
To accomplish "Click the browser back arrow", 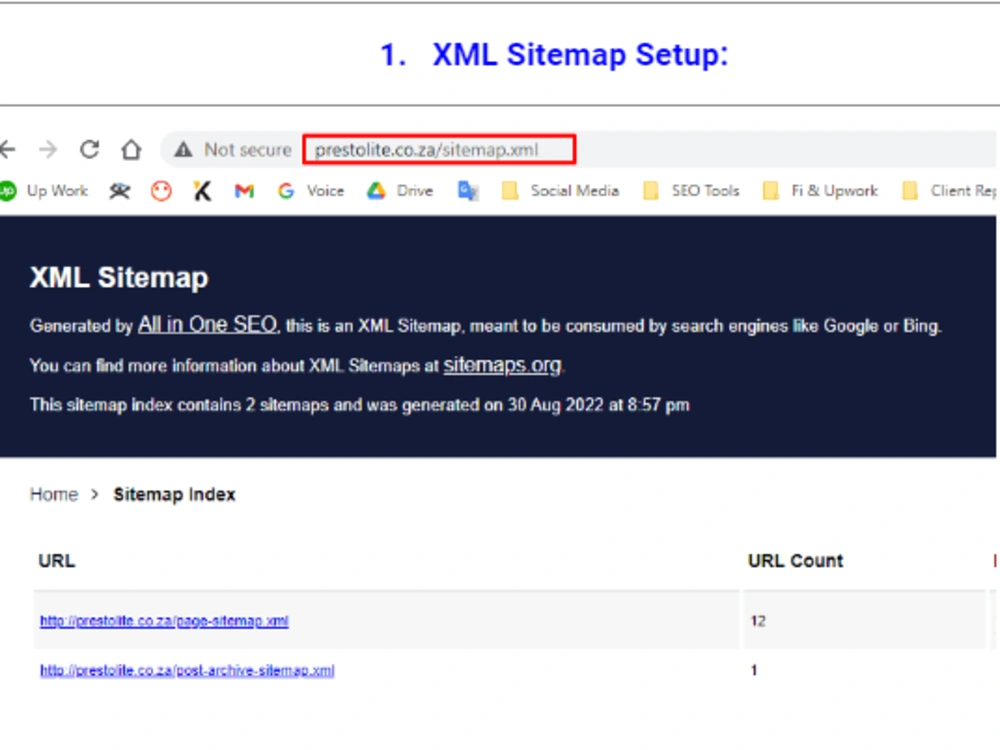I will coord(8,150).
